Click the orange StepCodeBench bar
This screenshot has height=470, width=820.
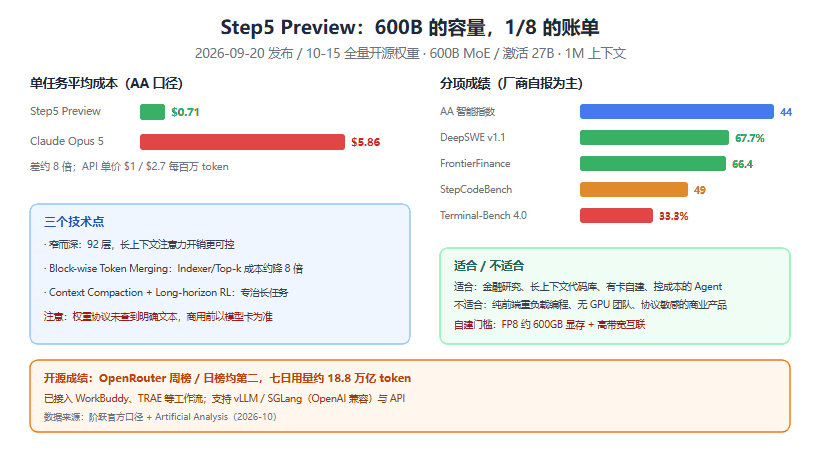point(634,189)
